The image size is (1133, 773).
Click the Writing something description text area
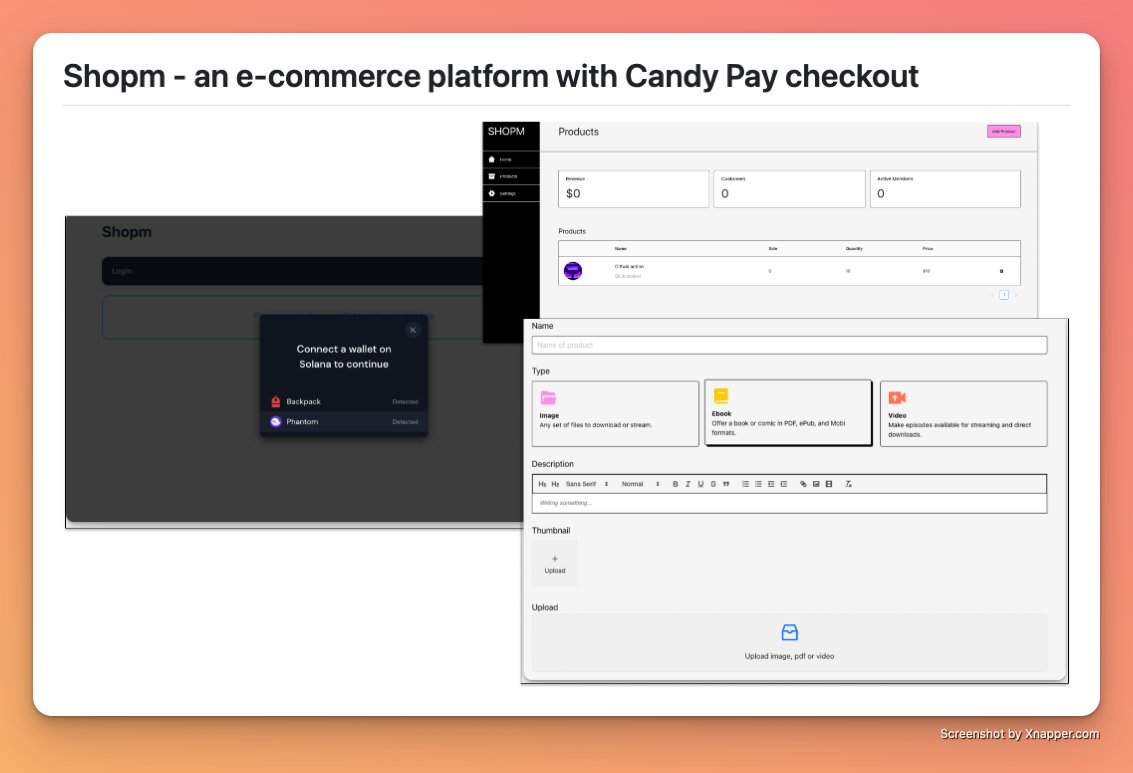tap(789, 504)
